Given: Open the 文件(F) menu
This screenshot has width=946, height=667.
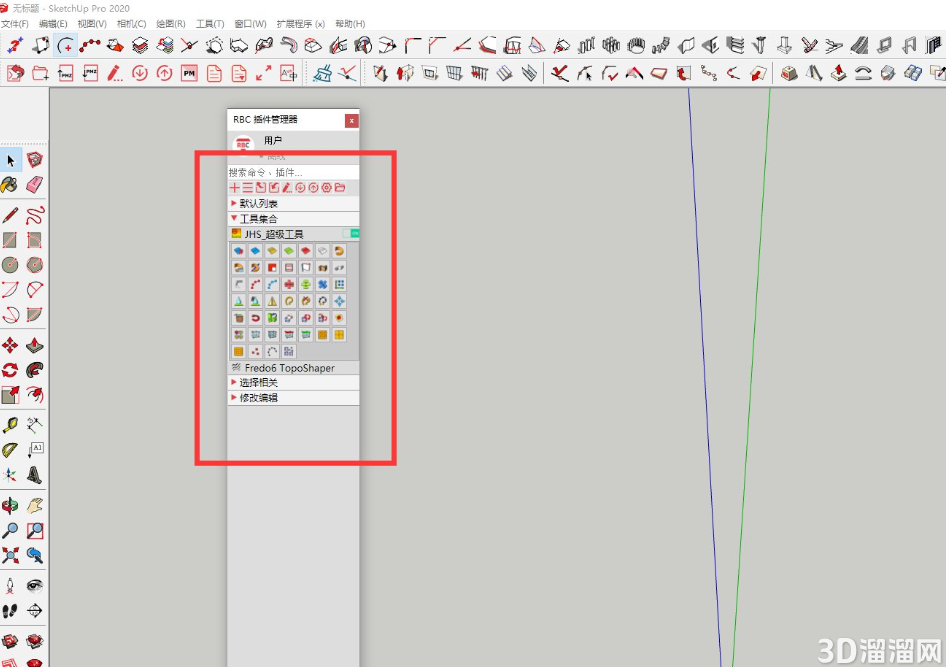Looking at the screenshot, I should click(15, 24).
